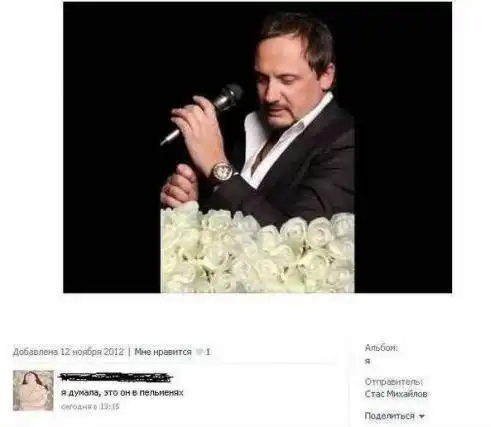Click the black area right of the singer
491x427 pixels.
pos(403,147)
